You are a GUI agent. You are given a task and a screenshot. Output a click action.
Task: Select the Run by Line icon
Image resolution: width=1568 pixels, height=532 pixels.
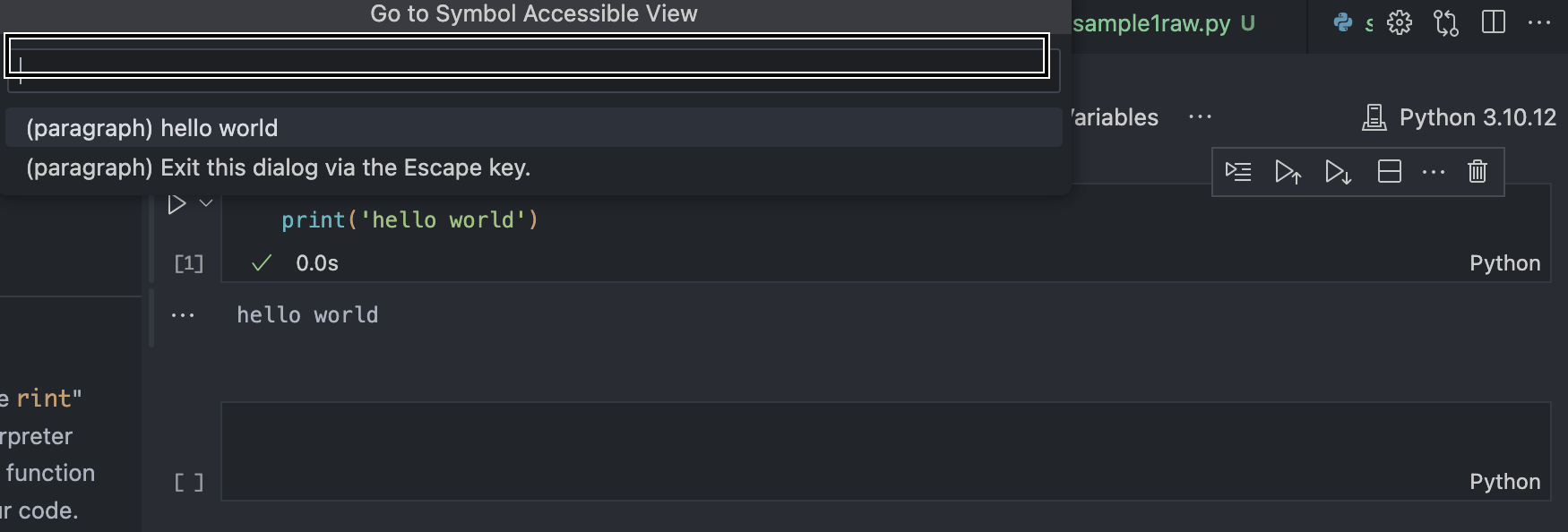pos(1238,171)
